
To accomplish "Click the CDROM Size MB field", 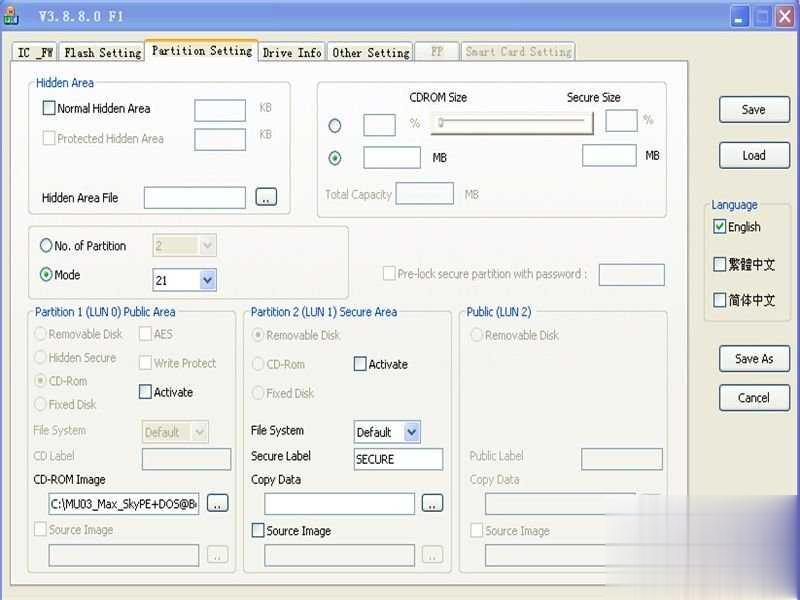I will (392, 158).
